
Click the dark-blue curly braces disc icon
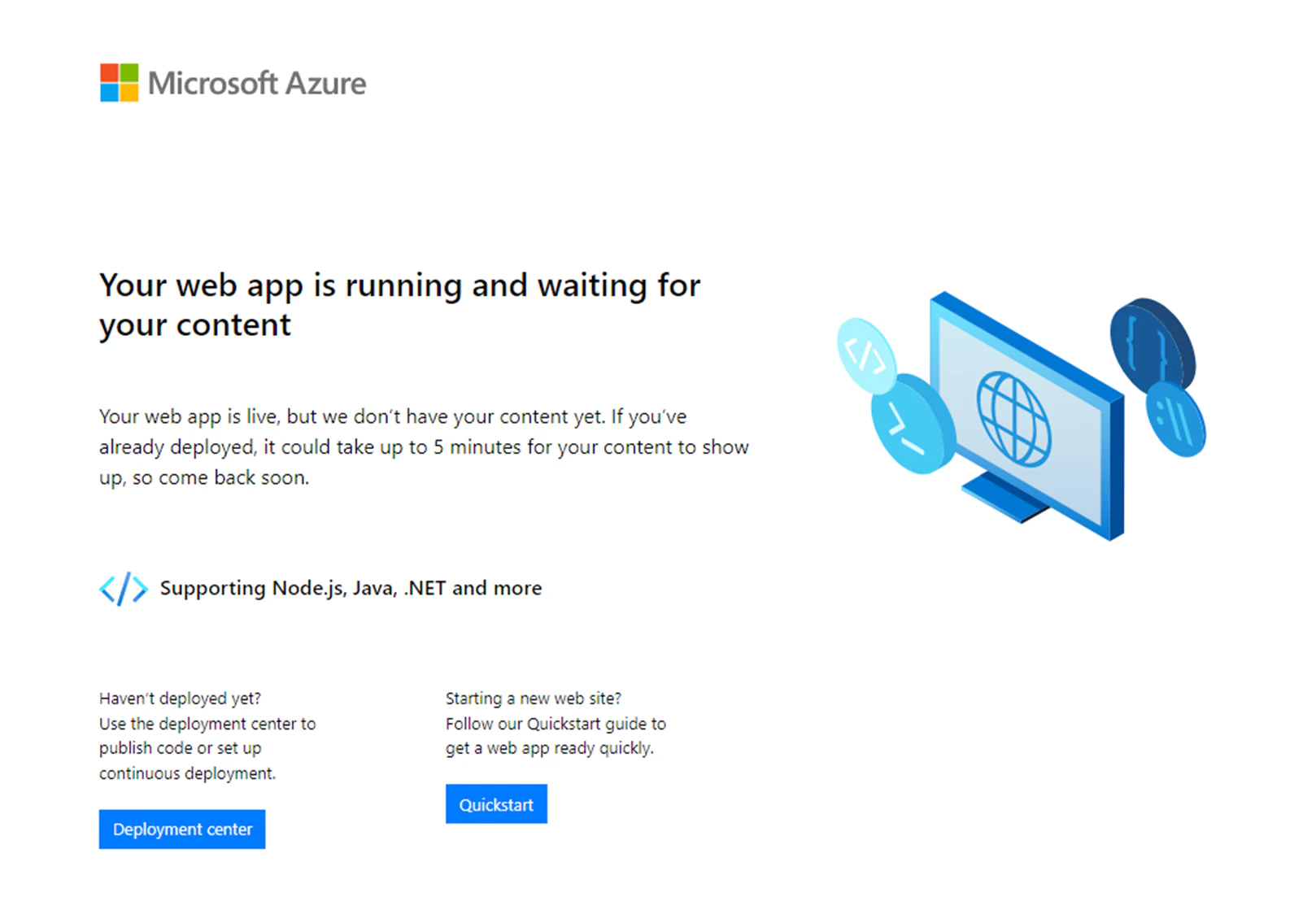(x=1152, y=343)
